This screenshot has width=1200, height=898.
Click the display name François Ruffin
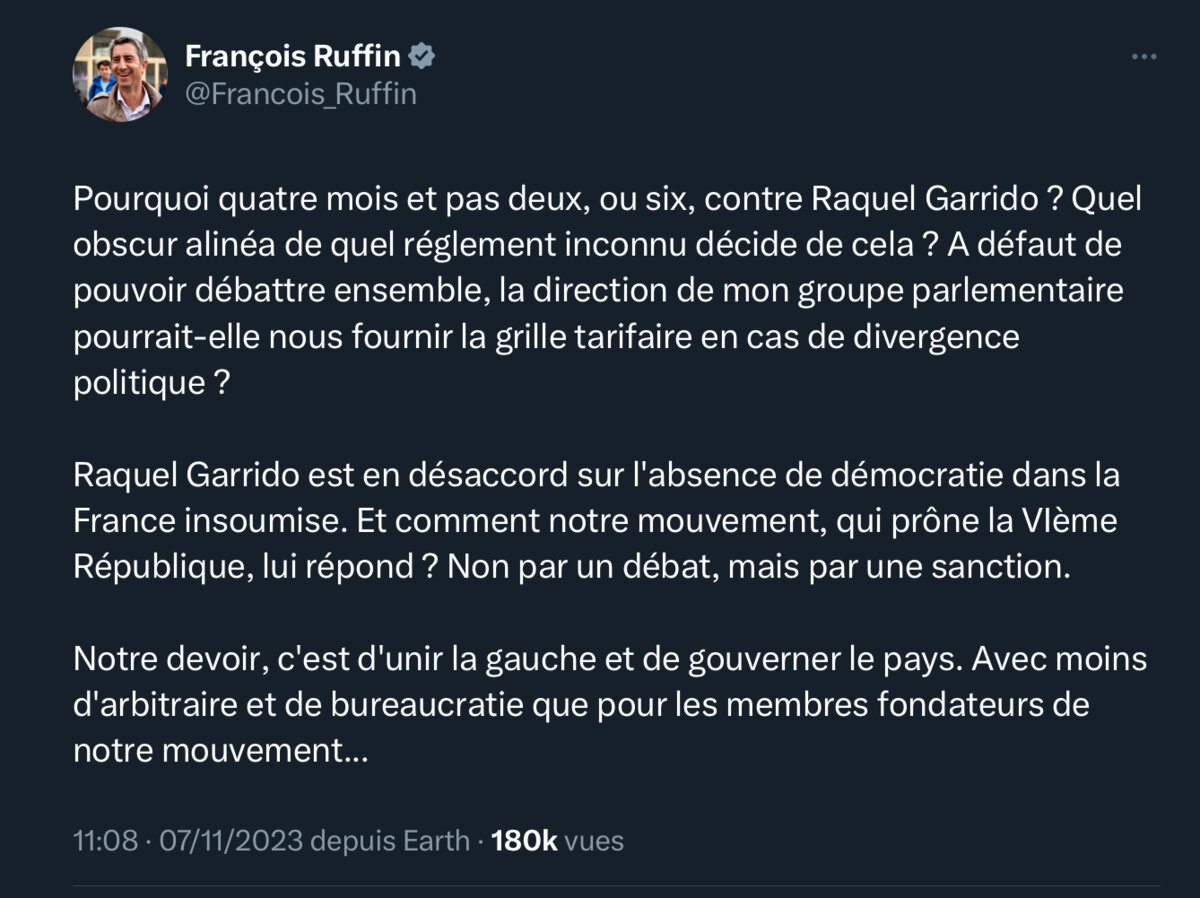[x=294, y=58]
